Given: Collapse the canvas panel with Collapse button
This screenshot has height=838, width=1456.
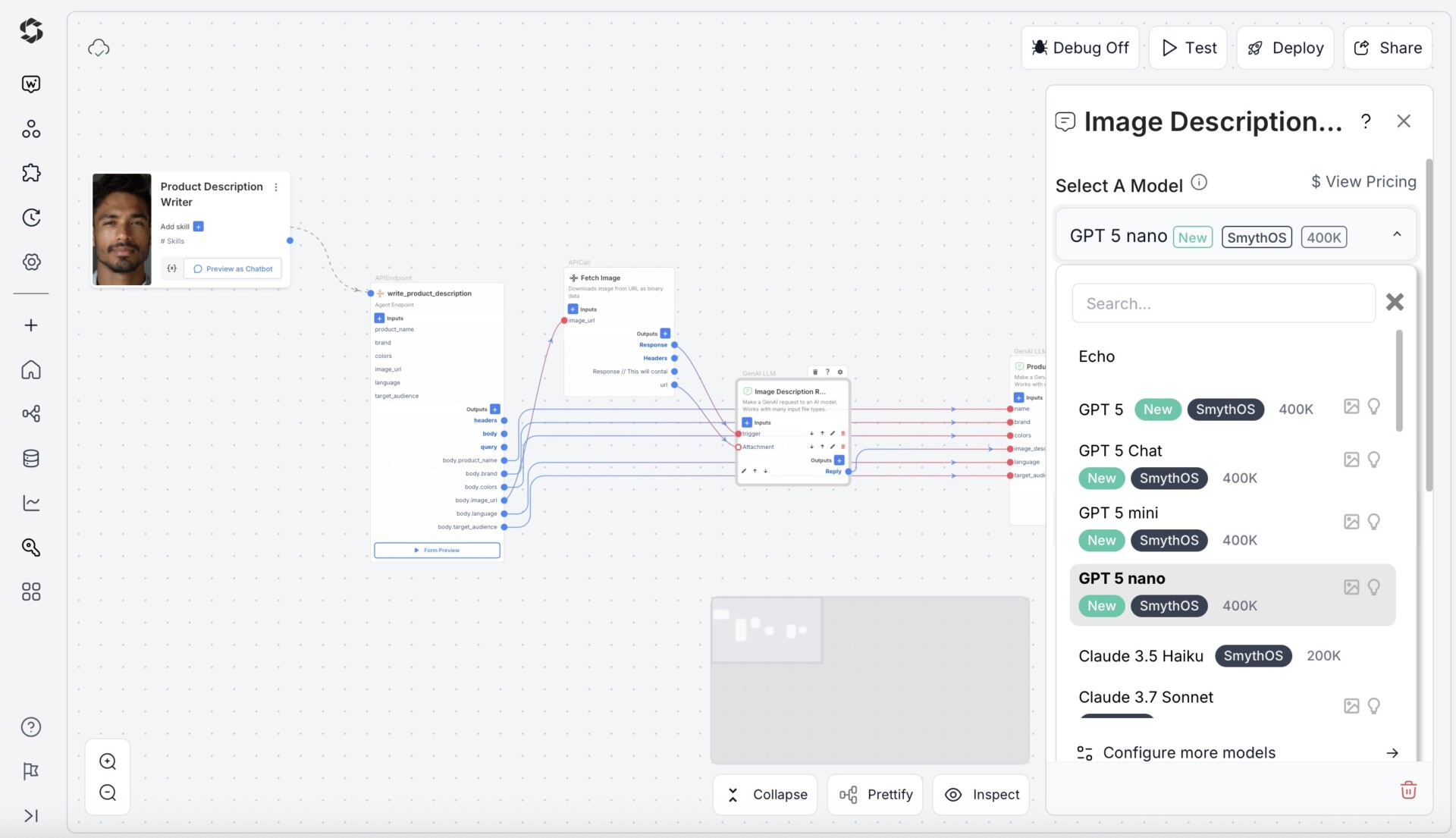Looking at the screenshot, I should pos(765,794).
